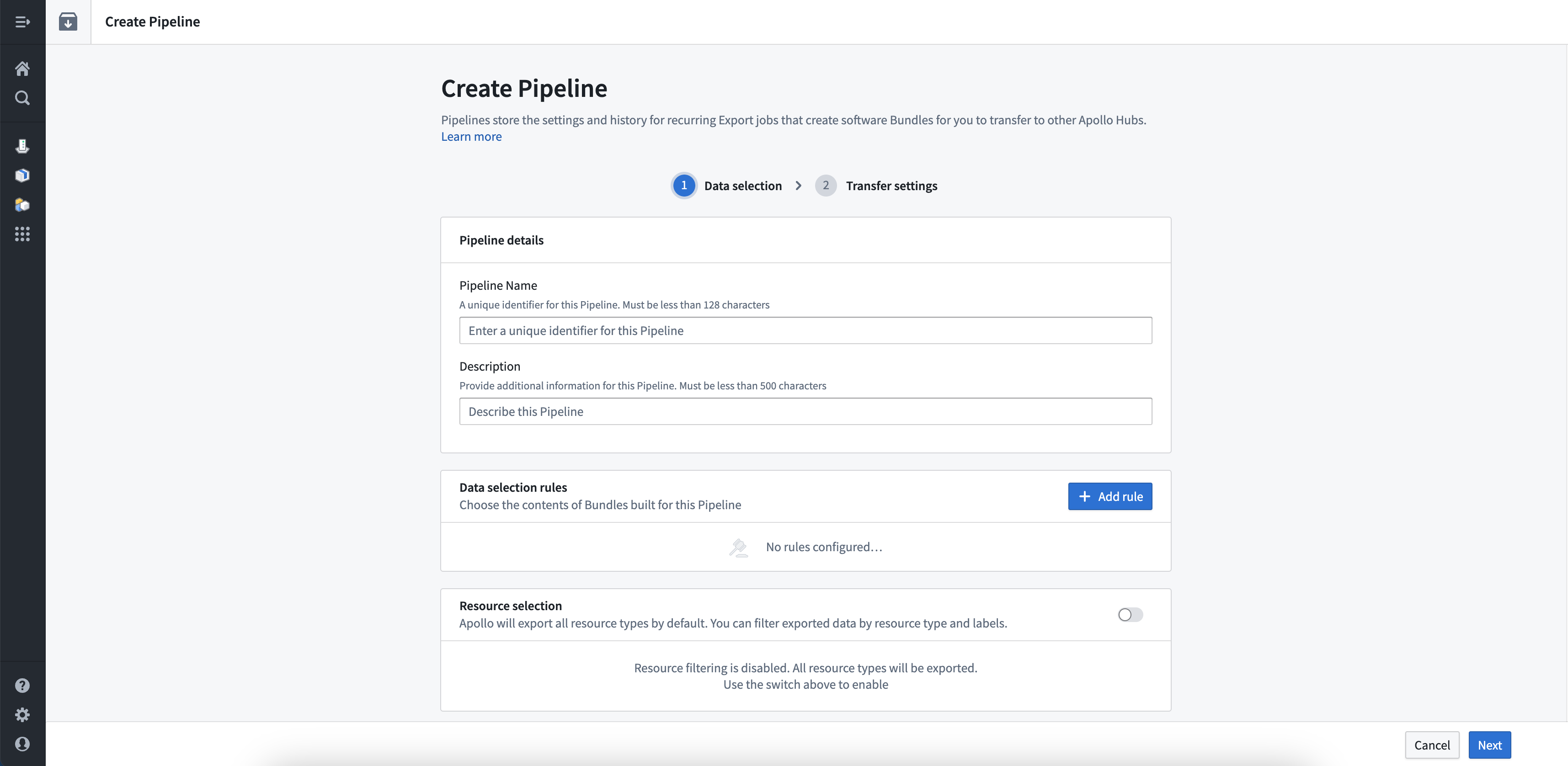
Task: Open the search icon in sidebar
Action: 22,98
